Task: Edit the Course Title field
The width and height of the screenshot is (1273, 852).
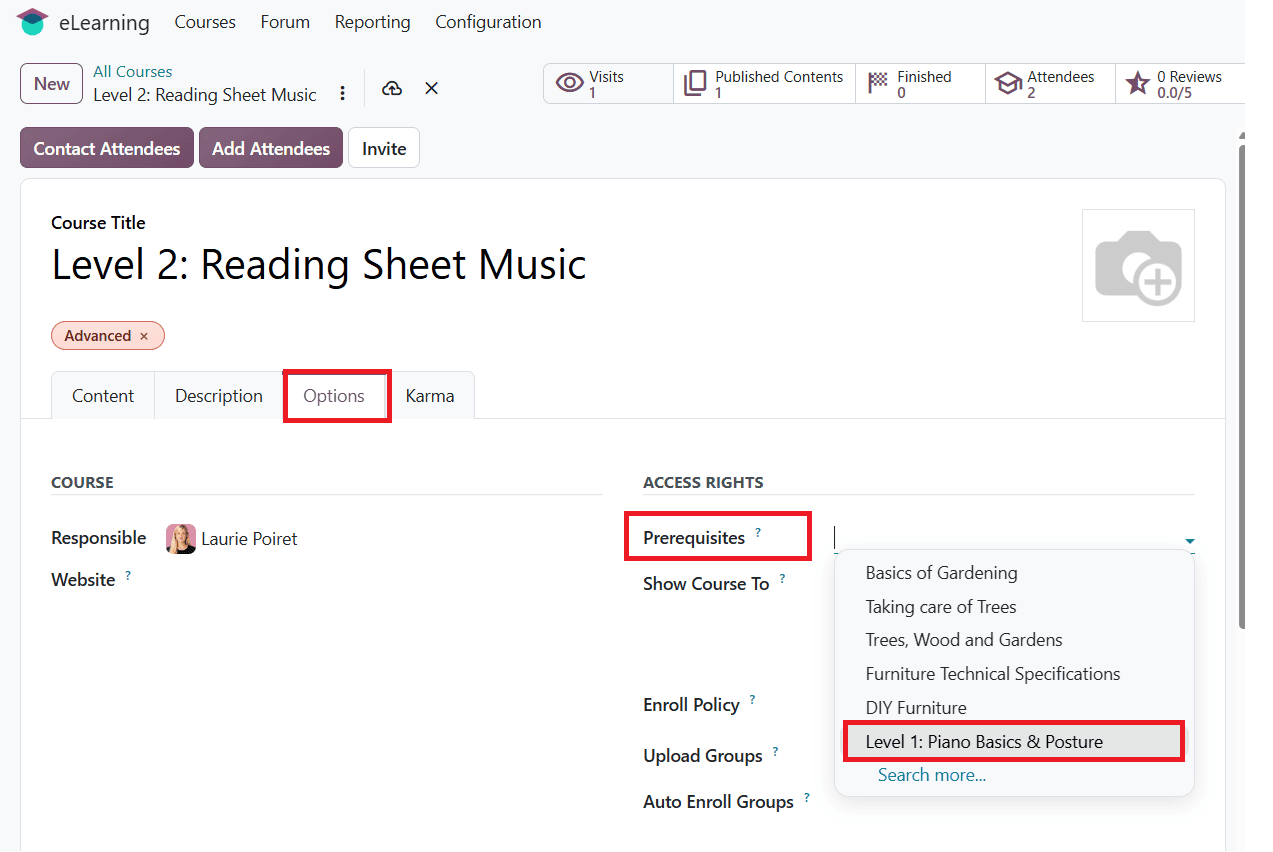Action: coord(319,265)
